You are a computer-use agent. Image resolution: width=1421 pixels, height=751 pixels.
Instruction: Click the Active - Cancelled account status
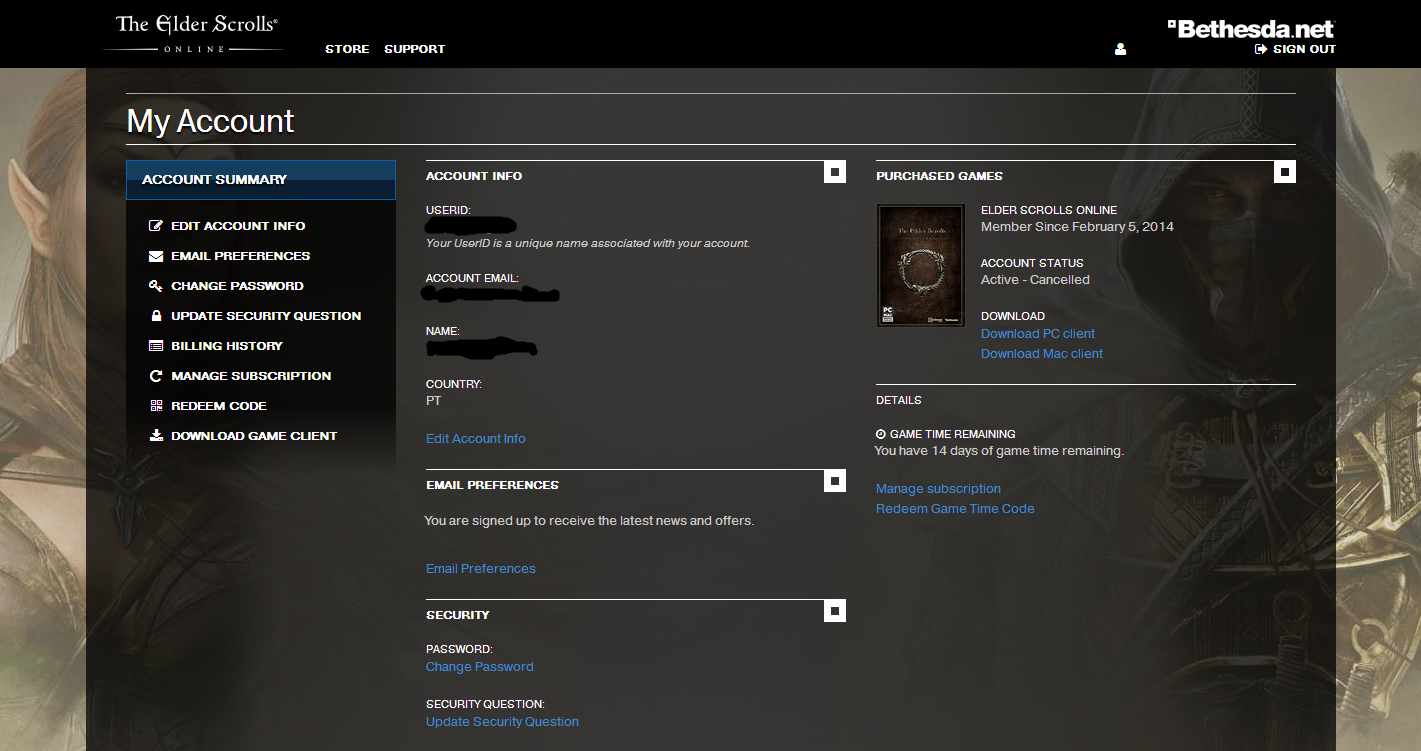coord(1035,280)
